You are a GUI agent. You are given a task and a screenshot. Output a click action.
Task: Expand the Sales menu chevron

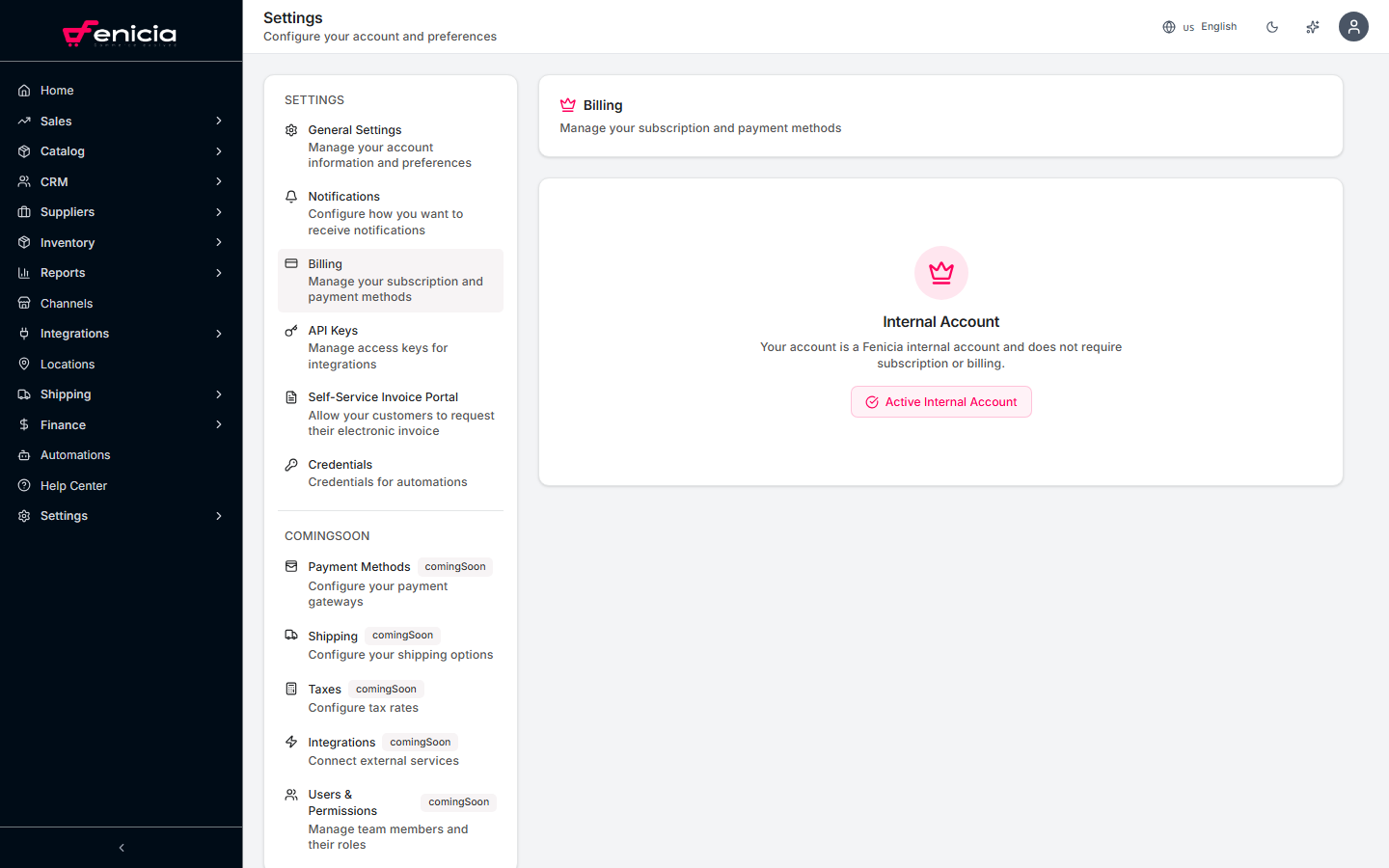(219, 121)
